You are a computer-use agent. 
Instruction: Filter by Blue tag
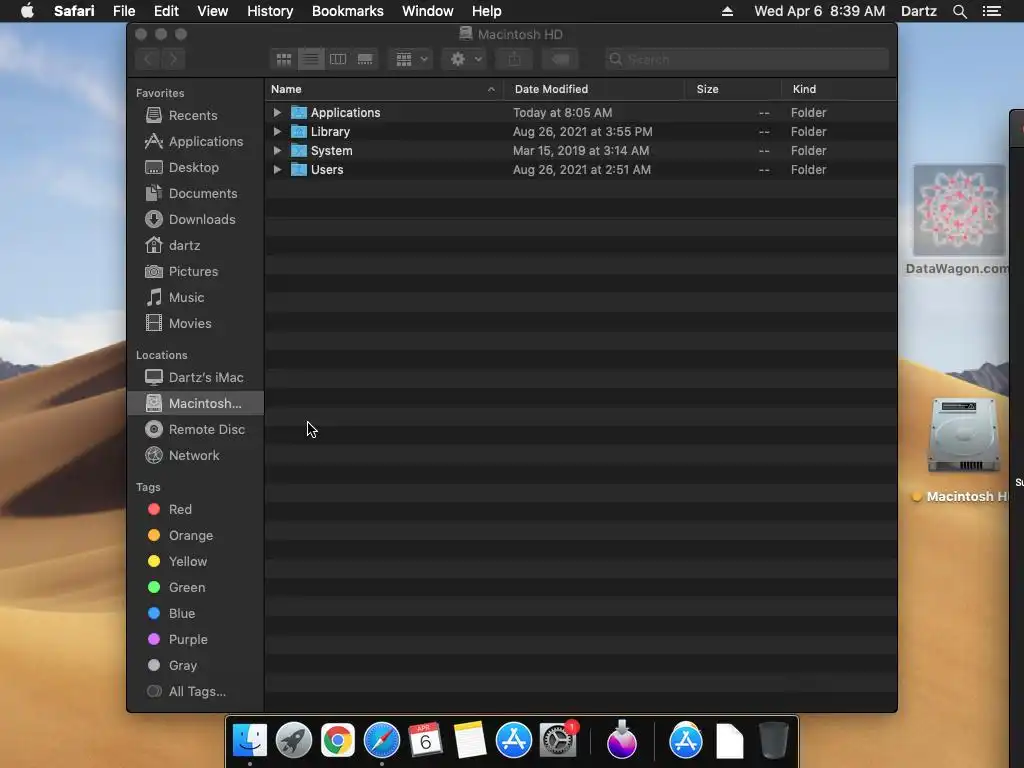tap(196, 613)
